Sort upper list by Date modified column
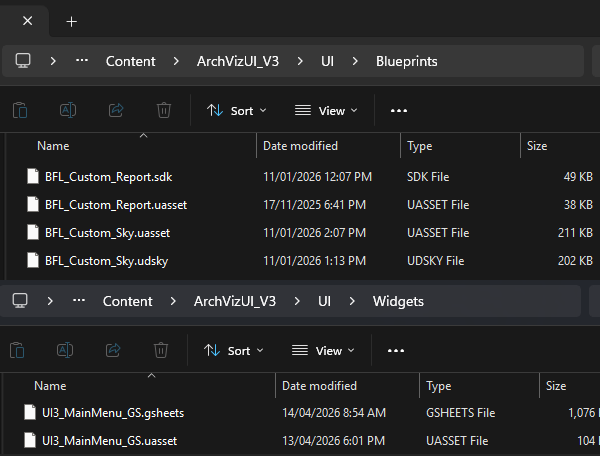This screenshot has width=600, height=456. (x=300, y=146)
